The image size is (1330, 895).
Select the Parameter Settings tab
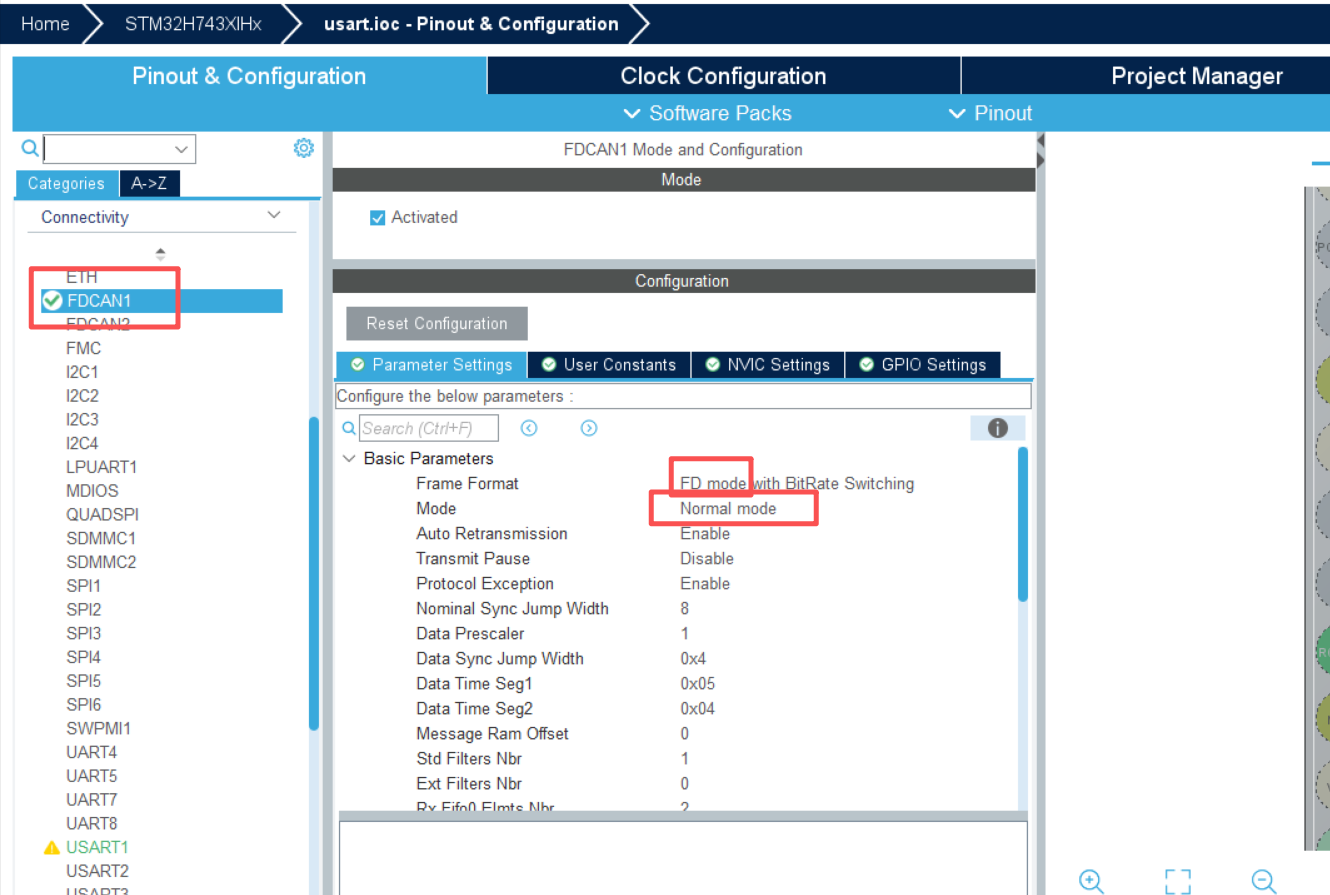[431, 365]
